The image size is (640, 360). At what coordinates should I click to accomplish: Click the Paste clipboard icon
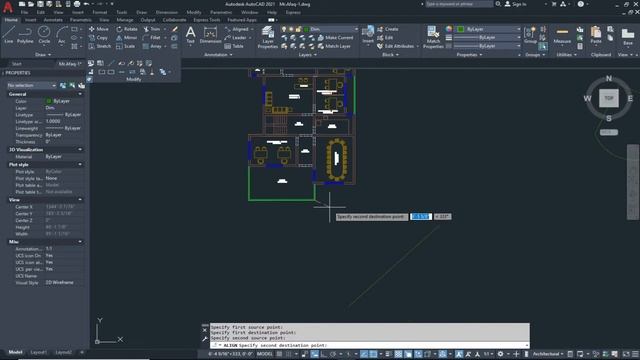click(596, 35)
